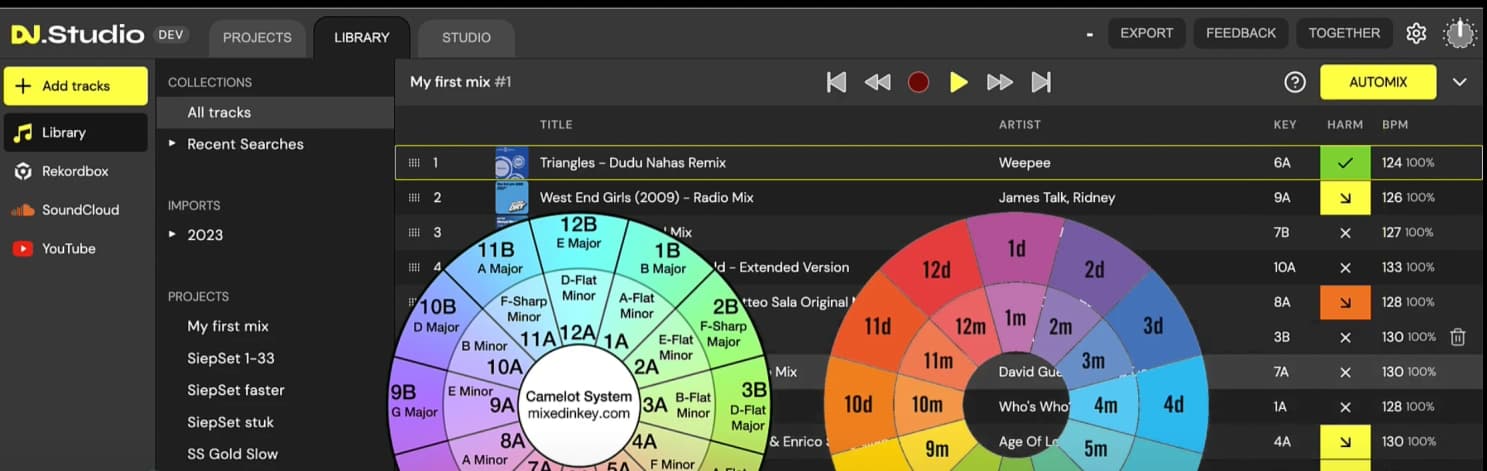Skip to start of mix
This screenshot has height=471, width=1487.
(x=837, y=82)
